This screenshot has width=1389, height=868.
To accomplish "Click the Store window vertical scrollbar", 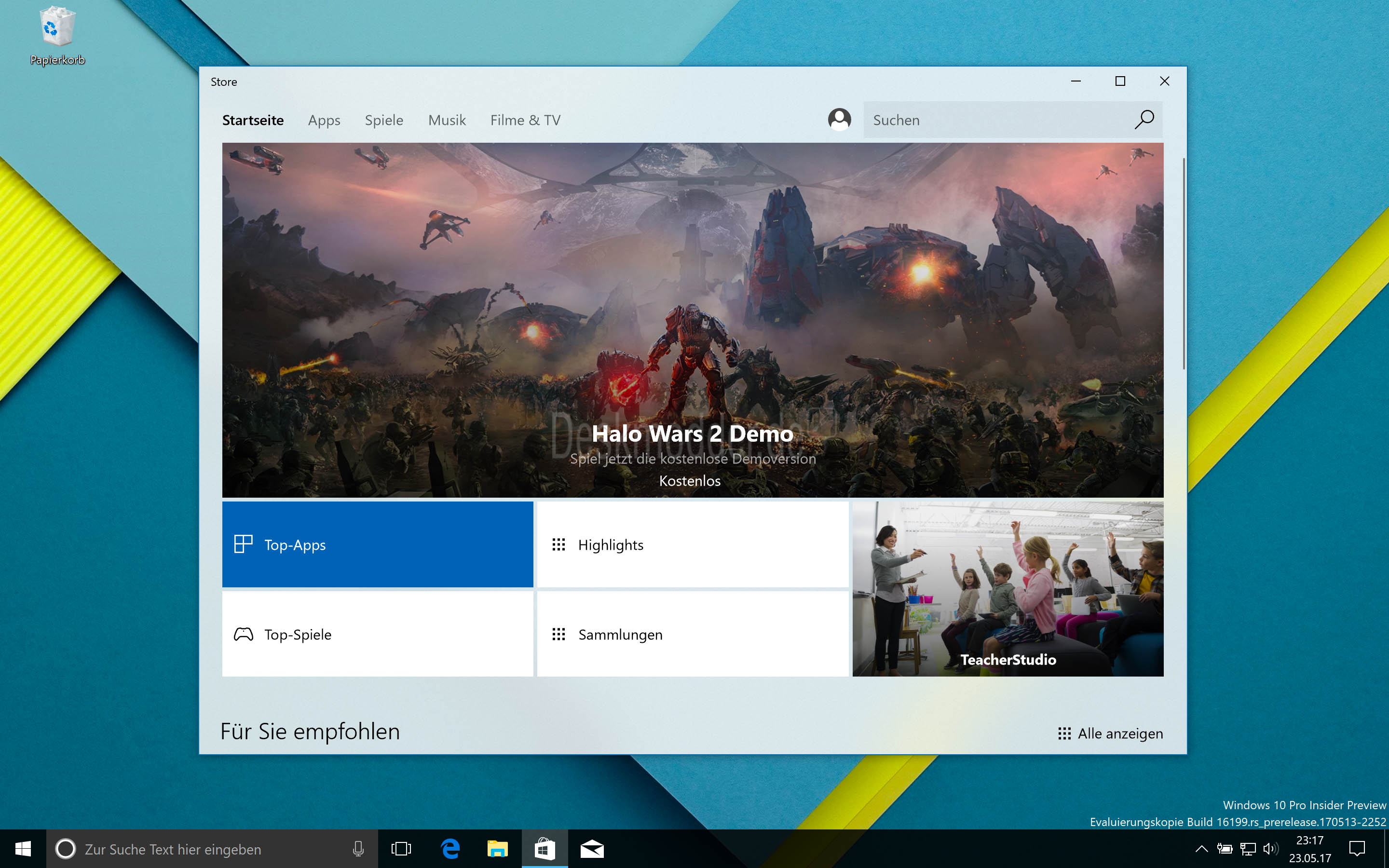I will click(1184, 263).
